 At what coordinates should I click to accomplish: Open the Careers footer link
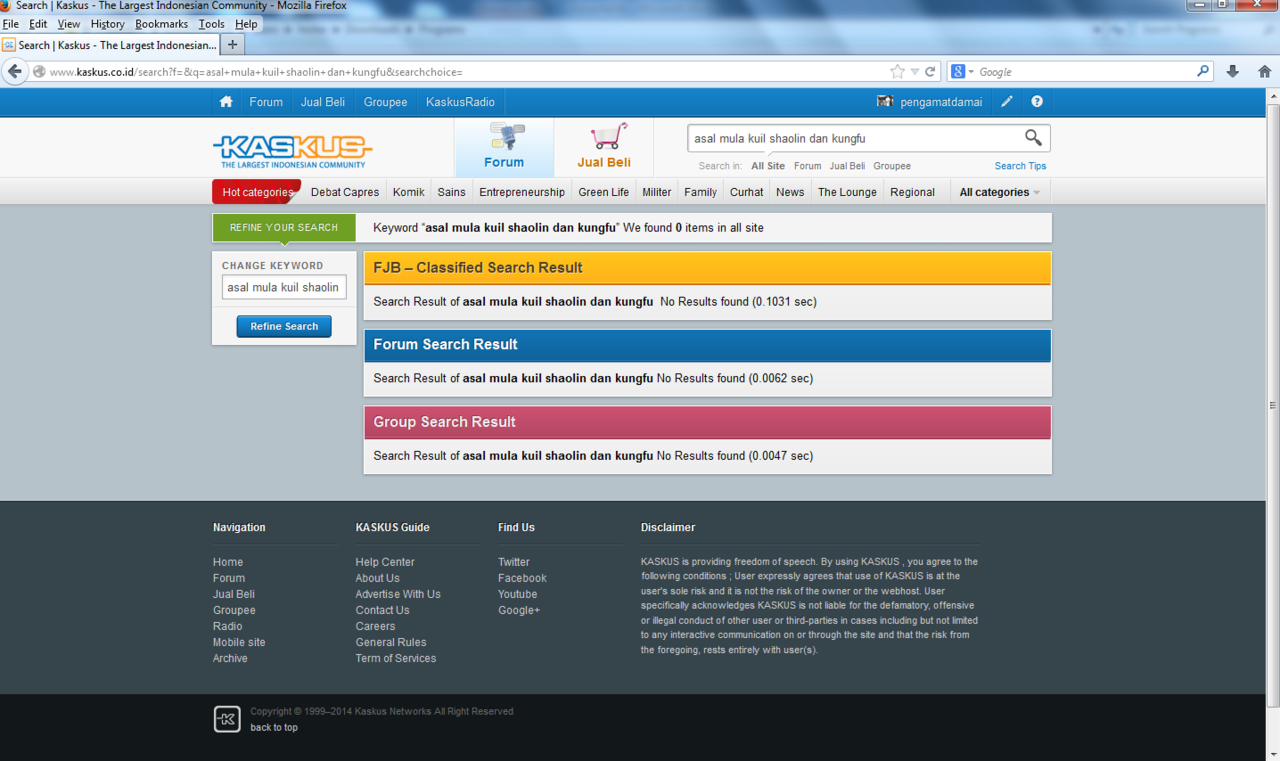pyautogui.click(x=375, y=626)
